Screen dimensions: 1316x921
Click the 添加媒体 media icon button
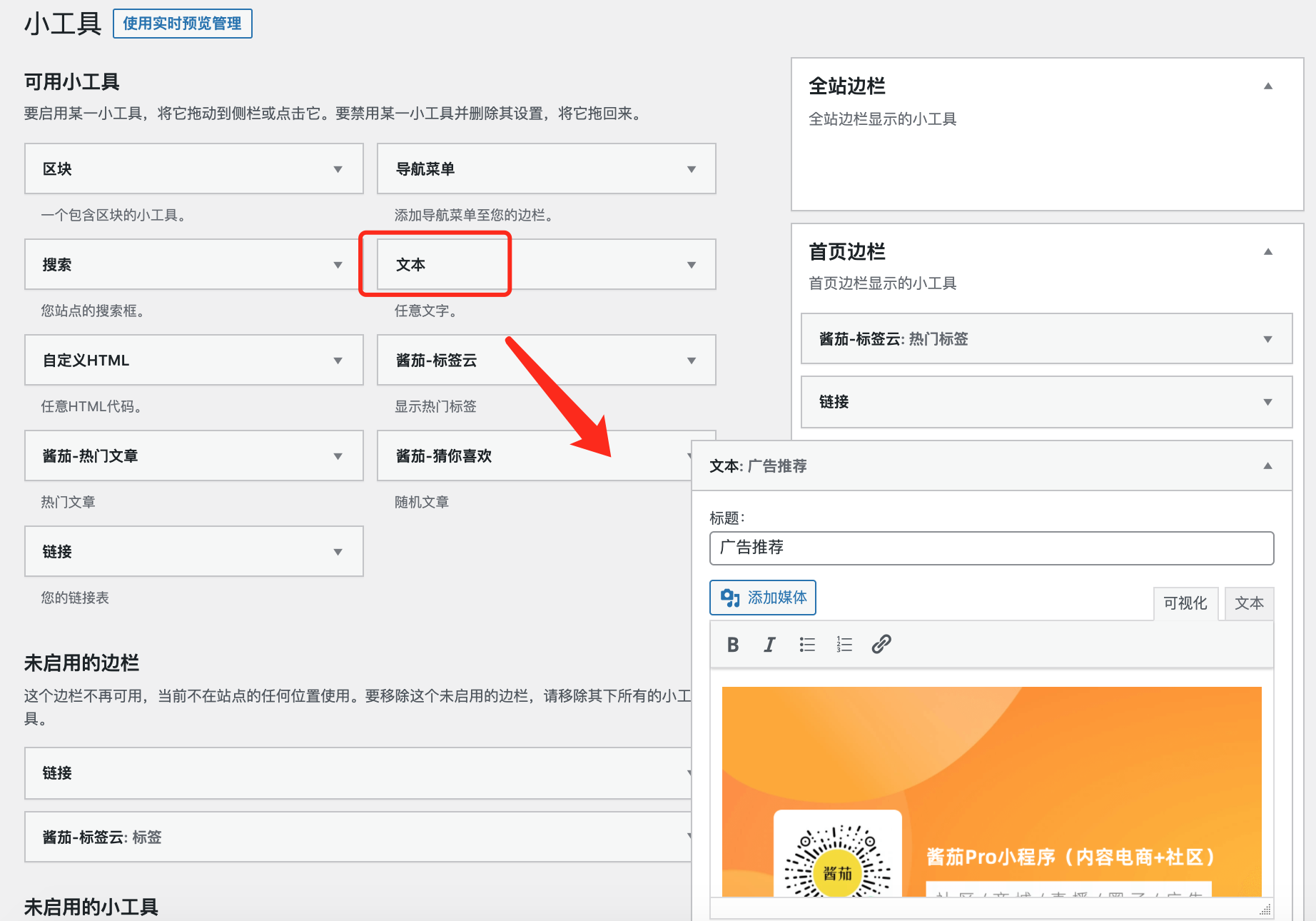click(763, 598)
